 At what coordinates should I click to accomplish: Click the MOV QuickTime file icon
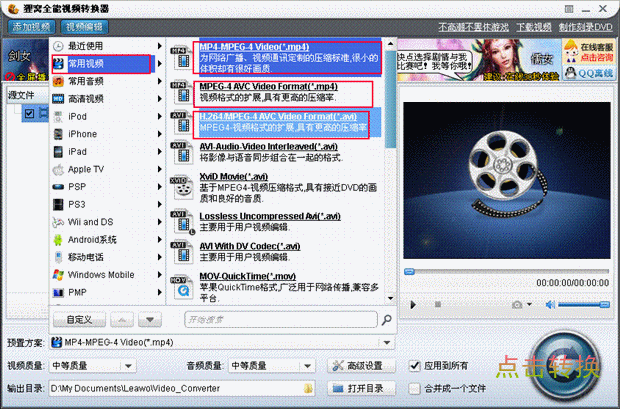[182, 287]
